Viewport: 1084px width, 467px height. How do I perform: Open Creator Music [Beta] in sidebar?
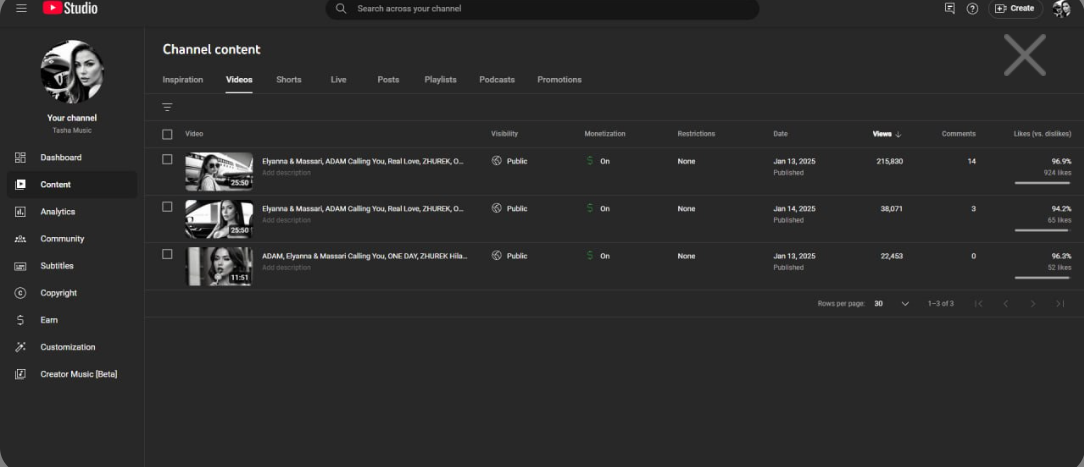pyautogui.click(x=78, y=374)
